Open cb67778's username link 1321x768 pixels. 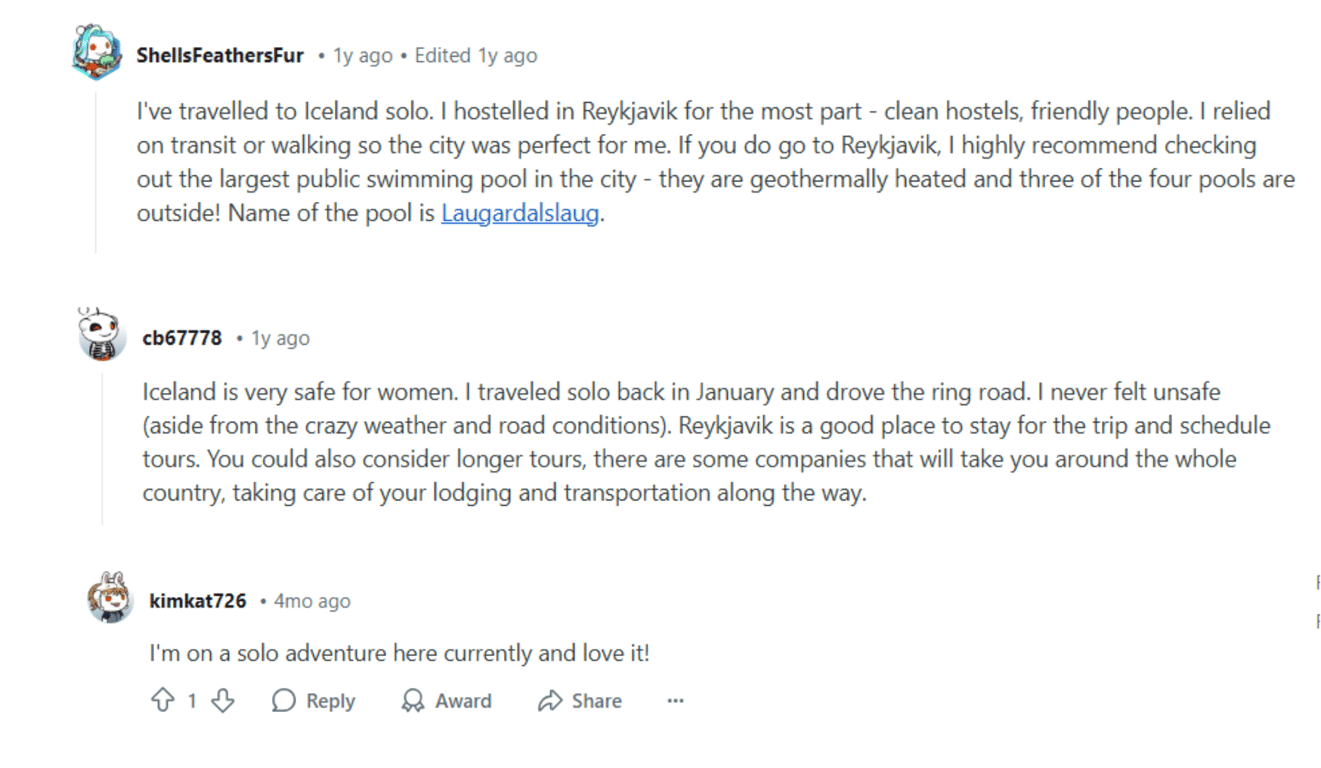(182, 338)
